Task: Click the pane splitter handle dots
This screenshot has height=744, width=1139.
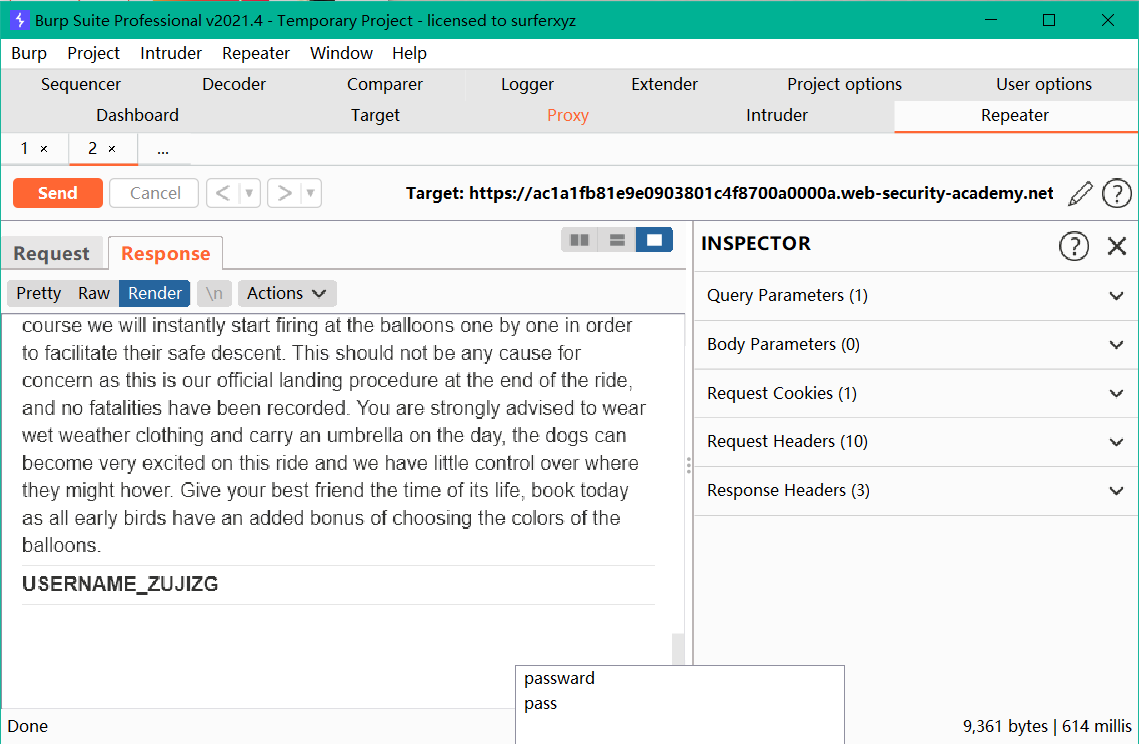Action: click(689, 465)
